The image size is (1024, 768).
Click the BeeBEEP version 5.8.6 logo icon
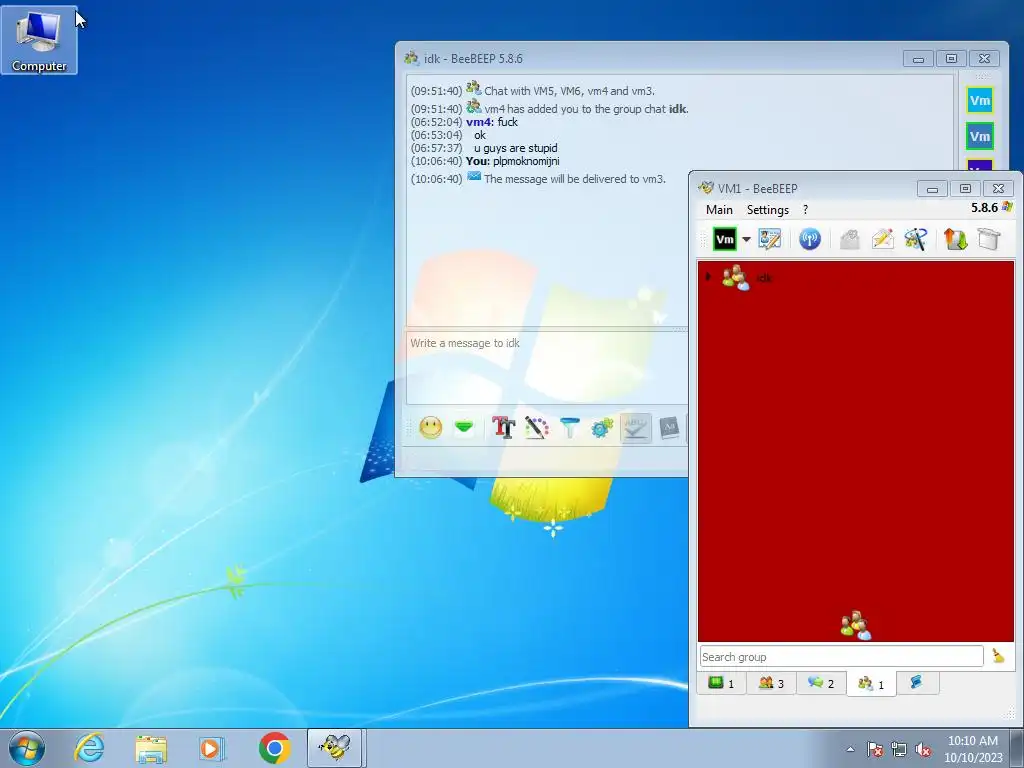(1007, 208)
